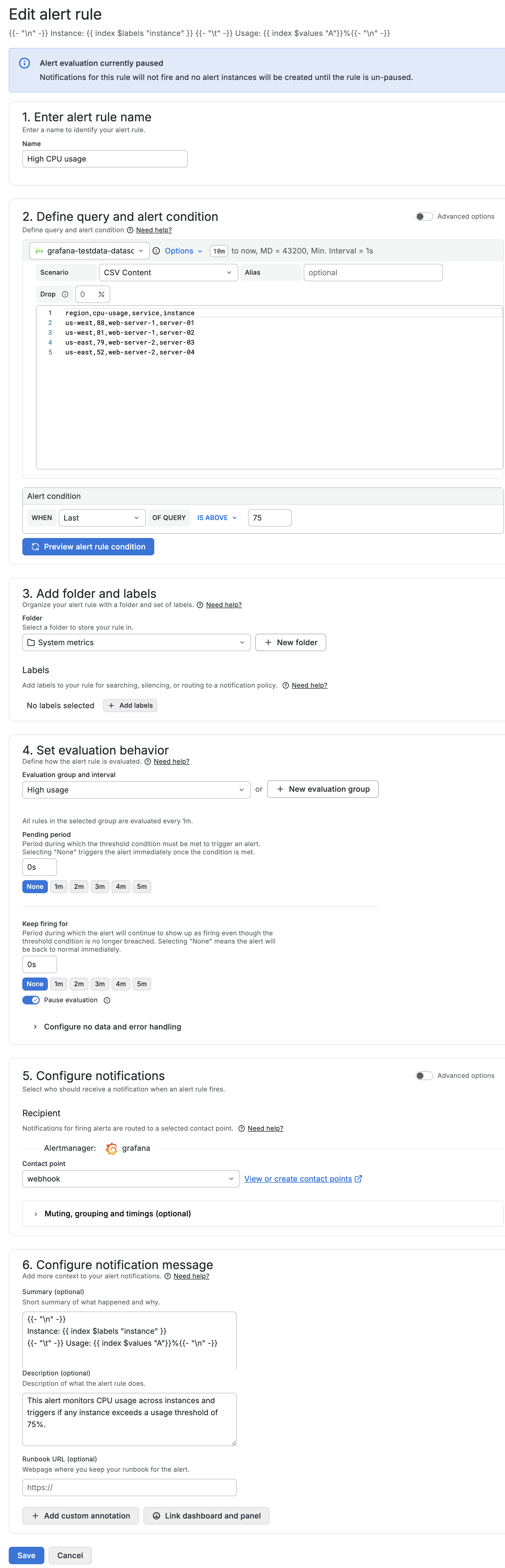This screenshot has width=505, height=1568.
Task: Click the Runbook URL input field
Action: coord(129,1488)
